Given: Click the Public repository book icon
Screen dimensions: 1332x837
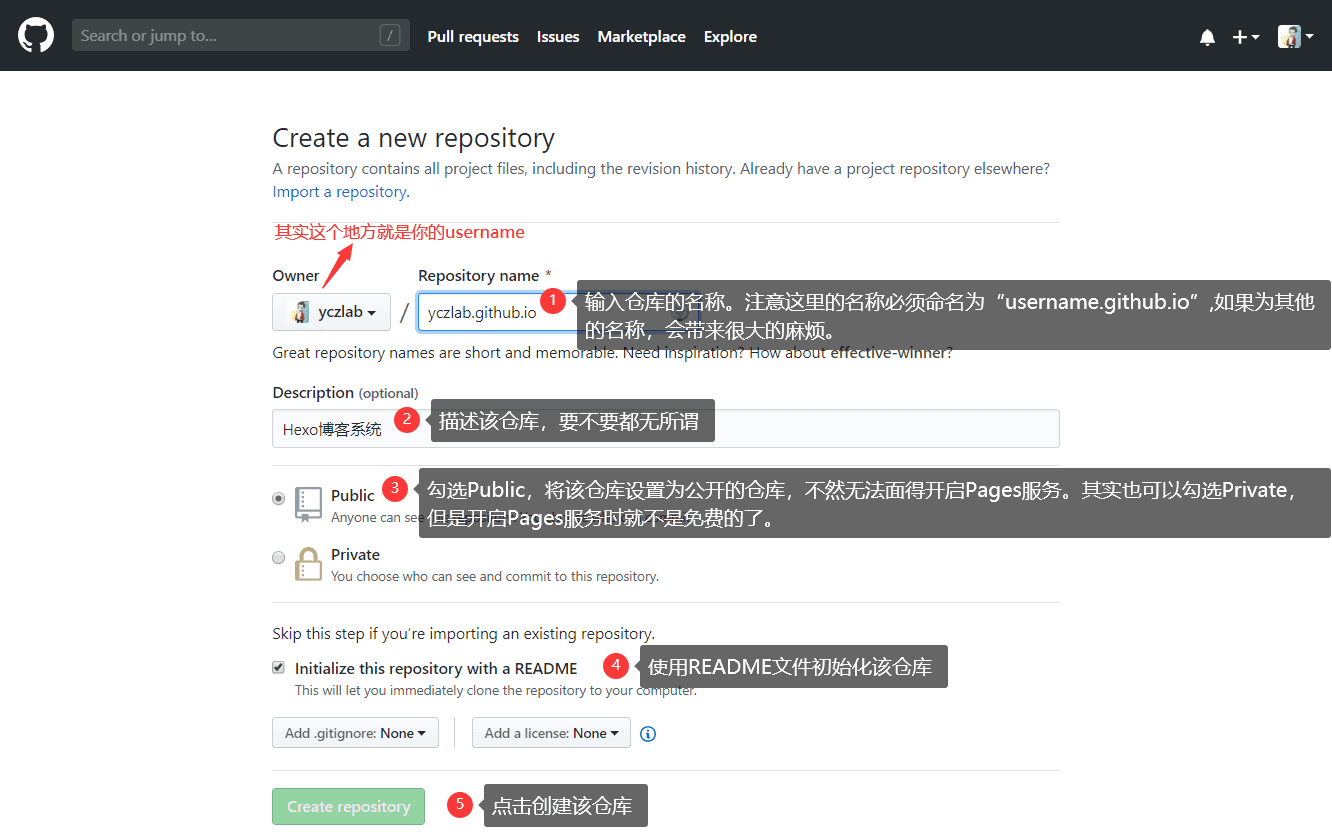Looking at the screenshot, I should point(308,505).
